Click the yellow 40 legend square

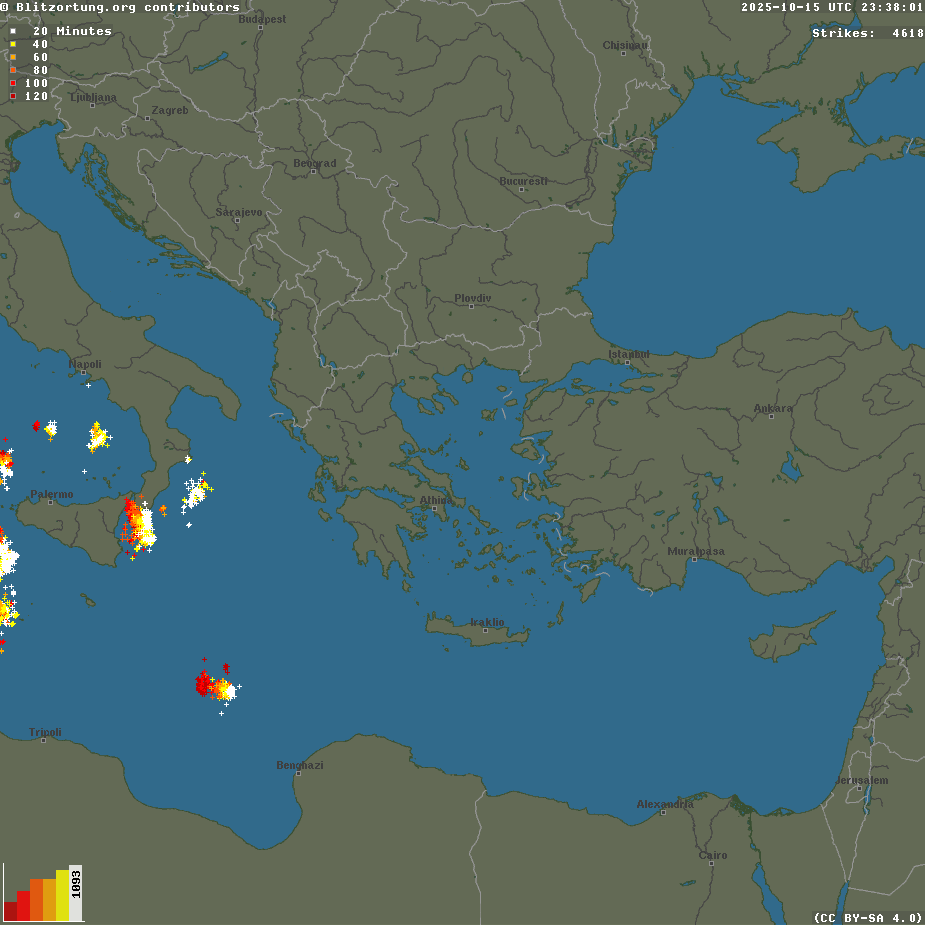click(x=13, y=44)
